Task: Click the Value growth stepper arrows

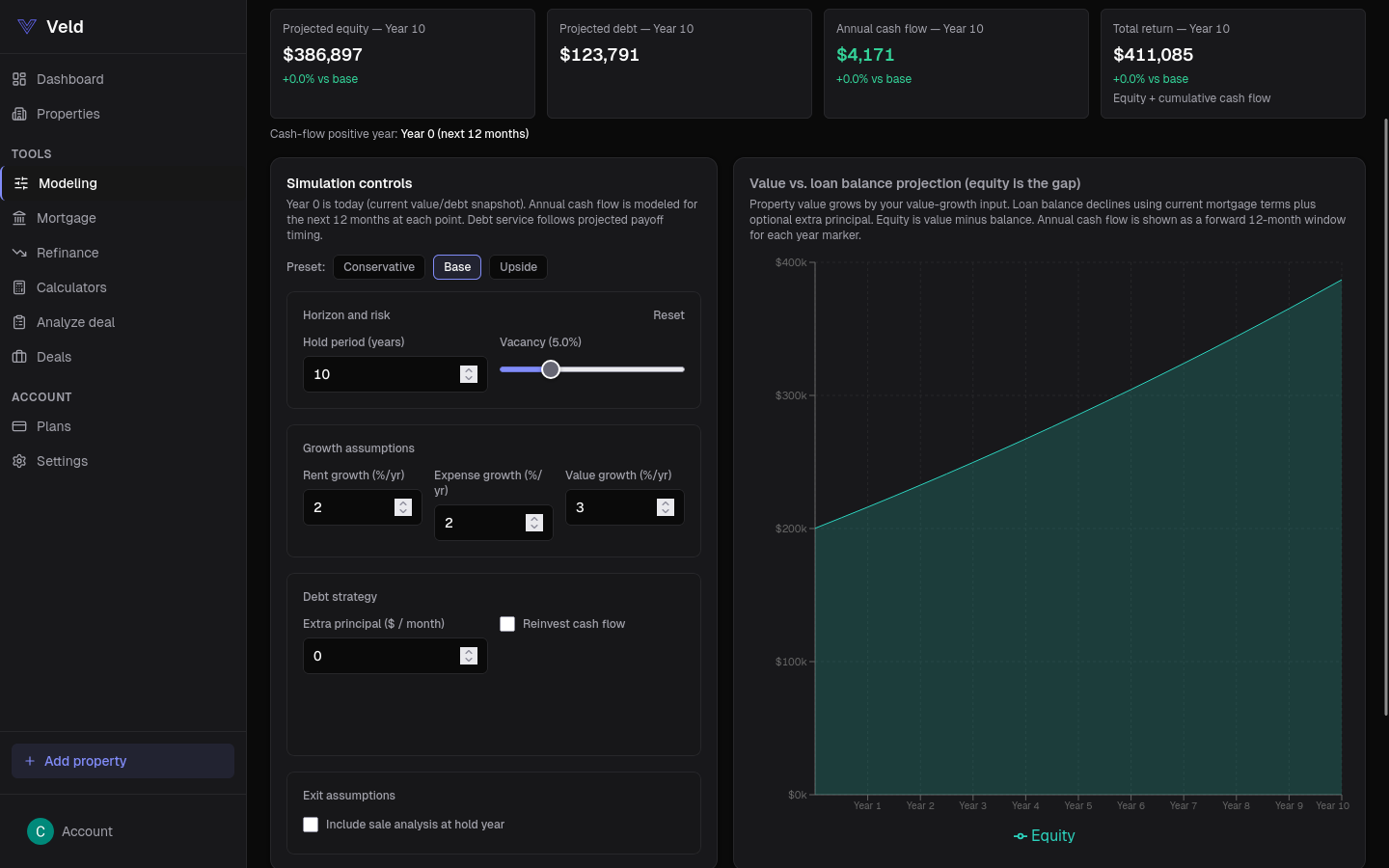Action: click(666, 507)
